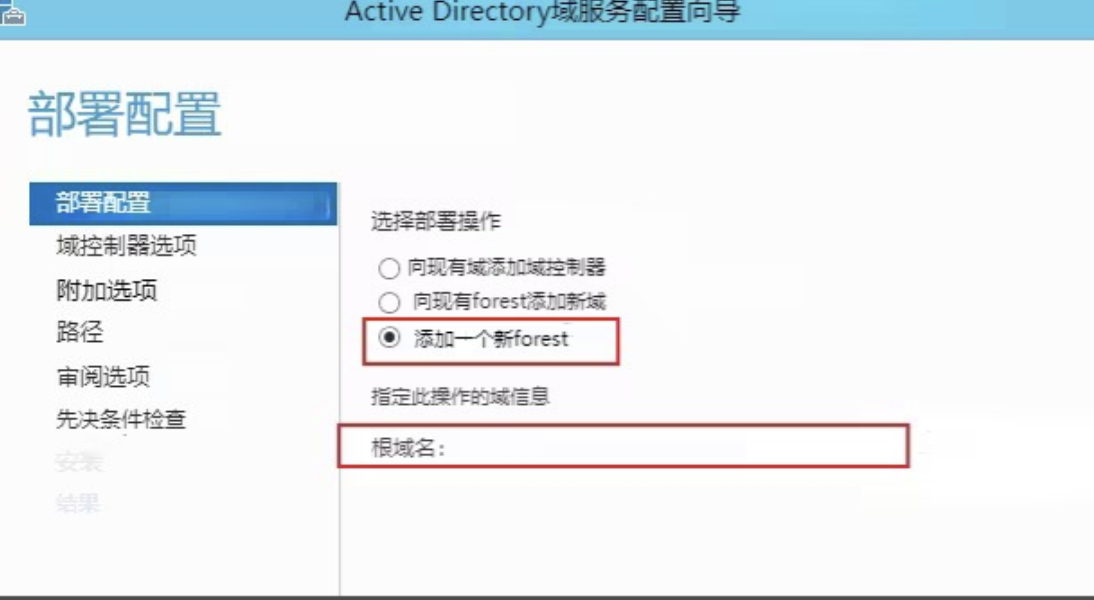Click the 添加一个新forest option label text
Image resolution: width=1094 pixels, height=600 pixels.
(x=491, y=339)
